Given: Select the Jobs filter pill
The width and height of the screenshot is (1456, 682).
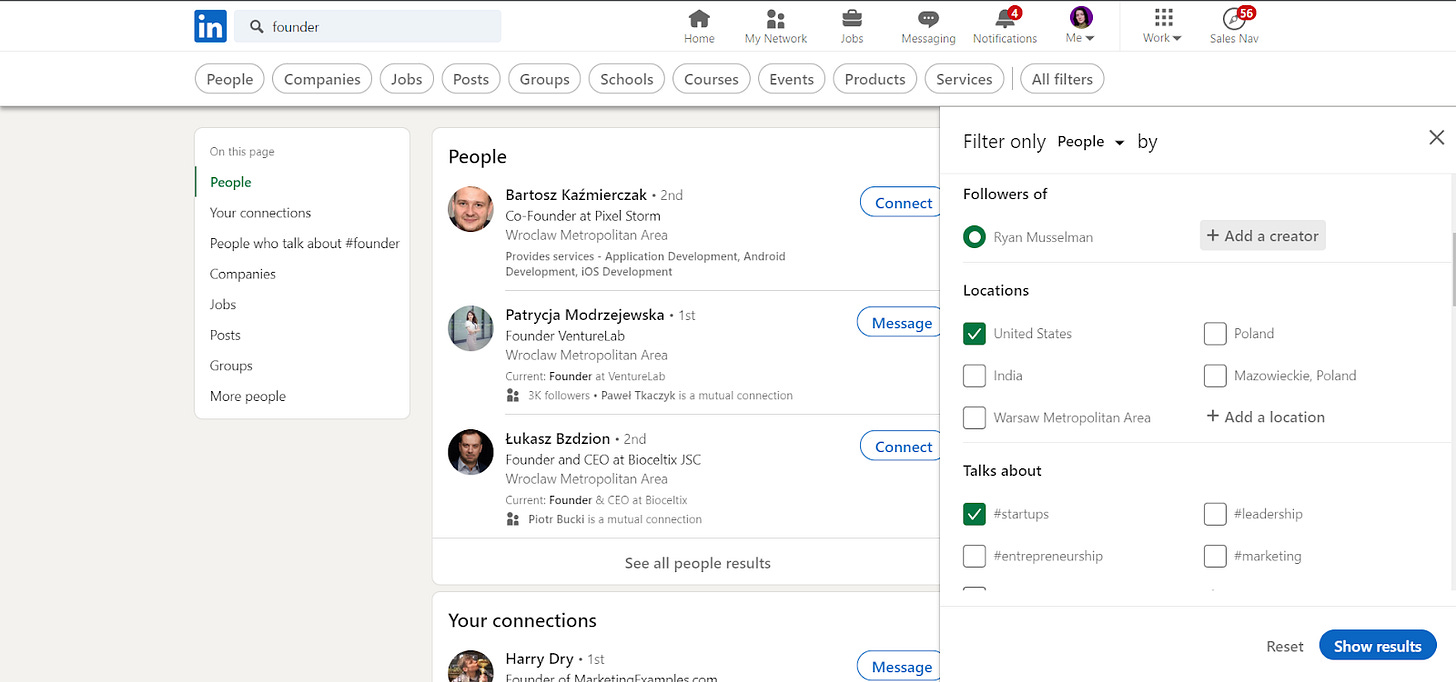Looking at the screenshot, I should click(406, 79).
